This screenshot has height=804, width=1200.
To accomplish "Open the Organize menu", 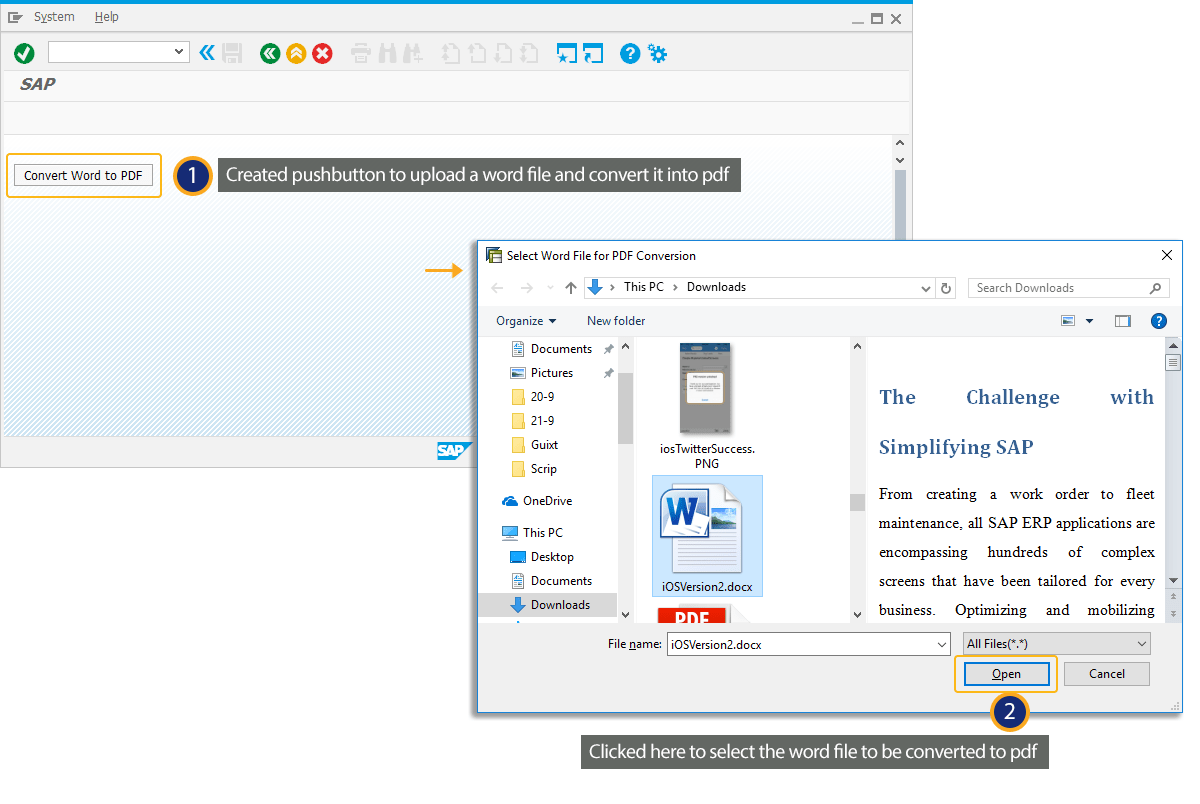I will point(526,321).
